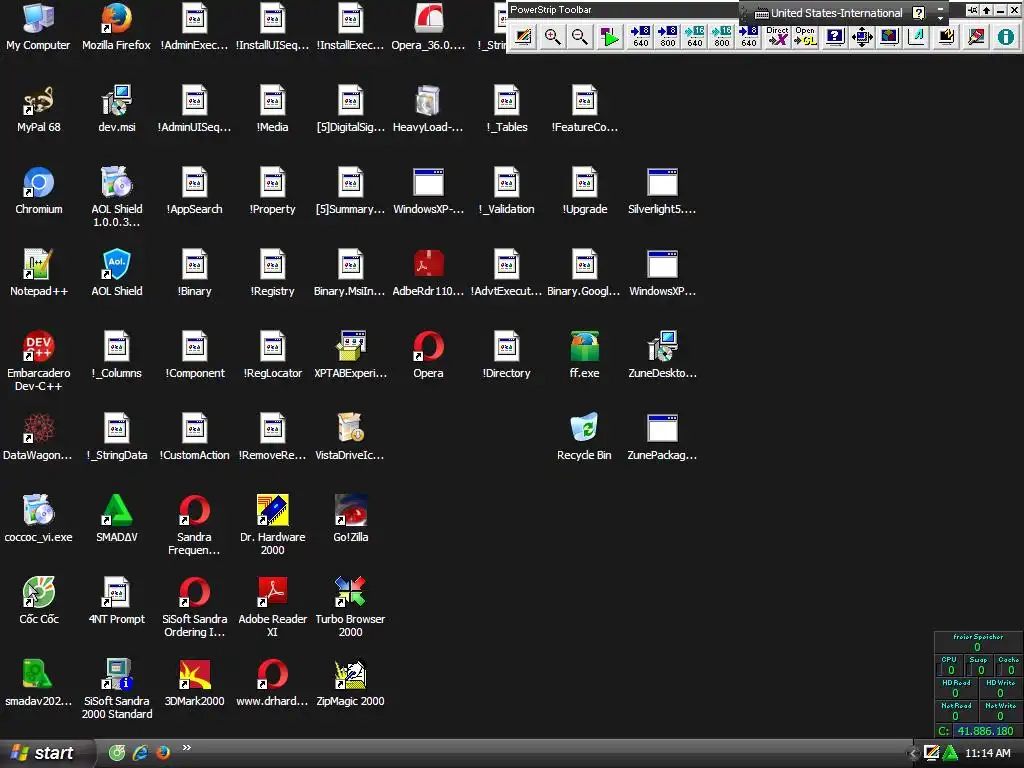Select the !CustomAction file icon
The width and height of the screenshot is (1024, 768).
pos(195,436)
